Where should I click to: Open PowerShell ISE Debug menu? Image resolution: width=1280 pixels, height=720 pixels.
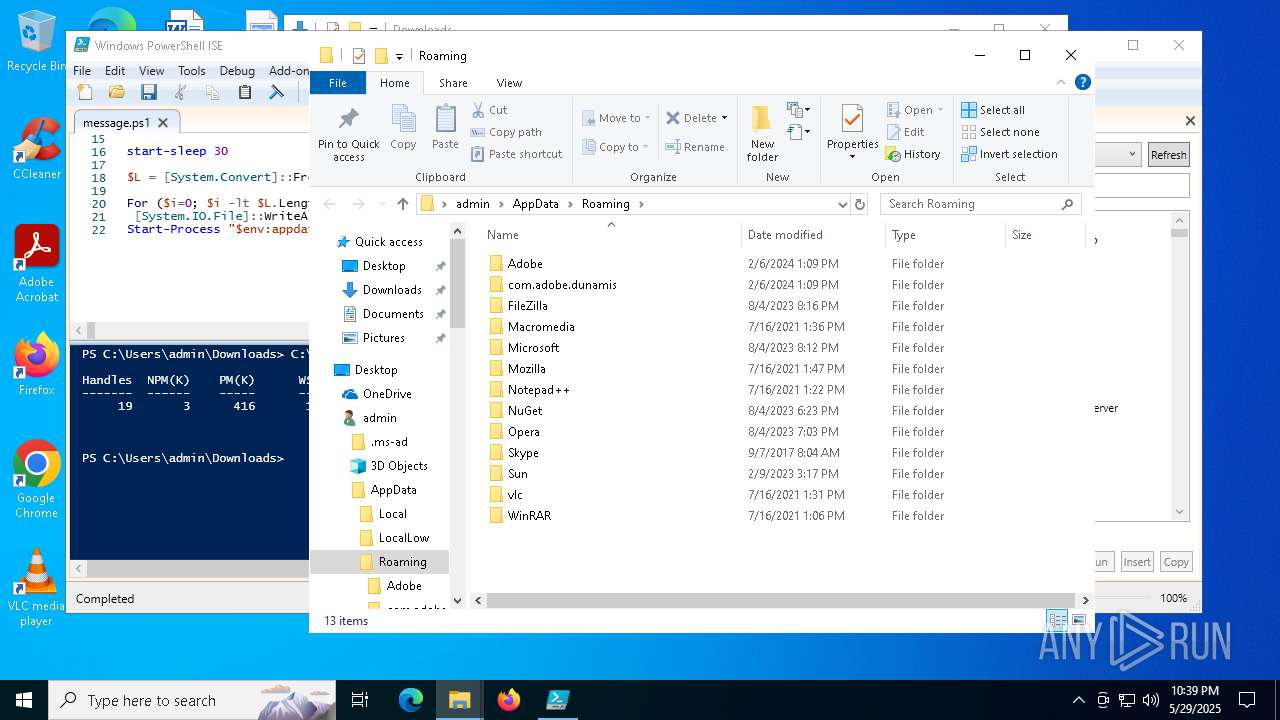click(237, 71)
